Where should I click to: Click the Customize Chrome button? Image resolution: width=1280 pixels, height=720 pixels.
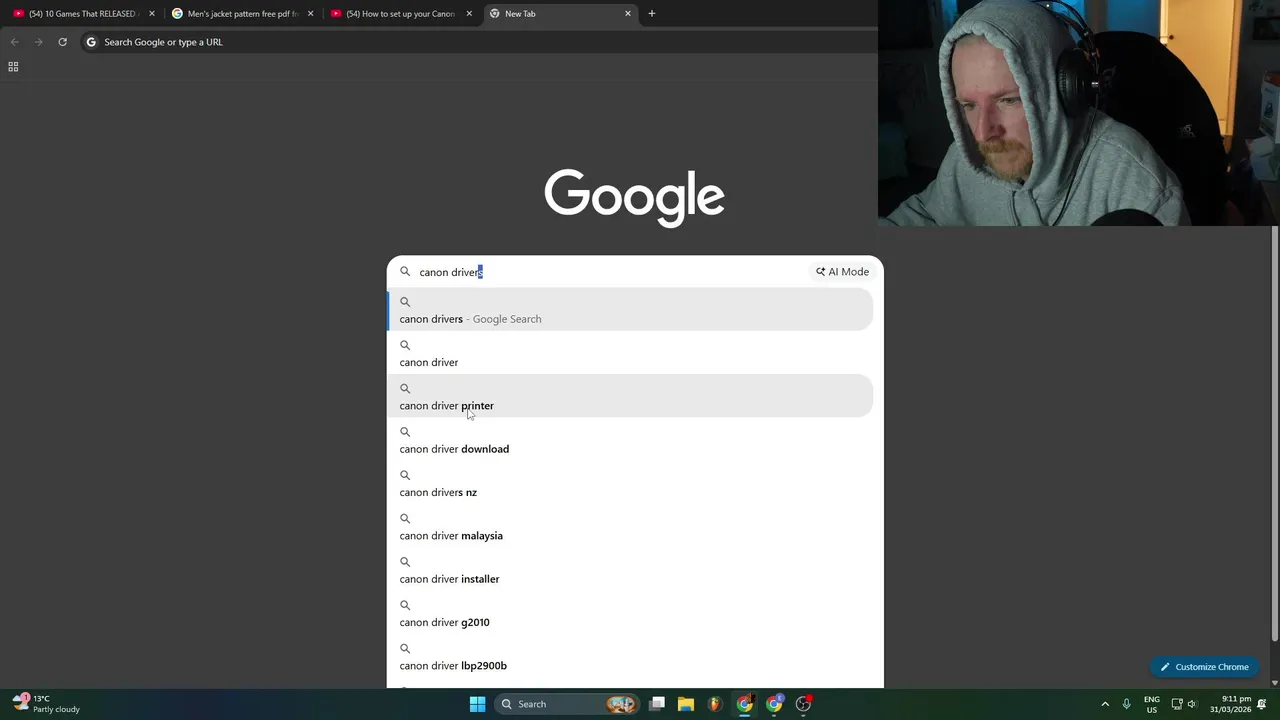pyautogui.click(x=1204, y=667)
